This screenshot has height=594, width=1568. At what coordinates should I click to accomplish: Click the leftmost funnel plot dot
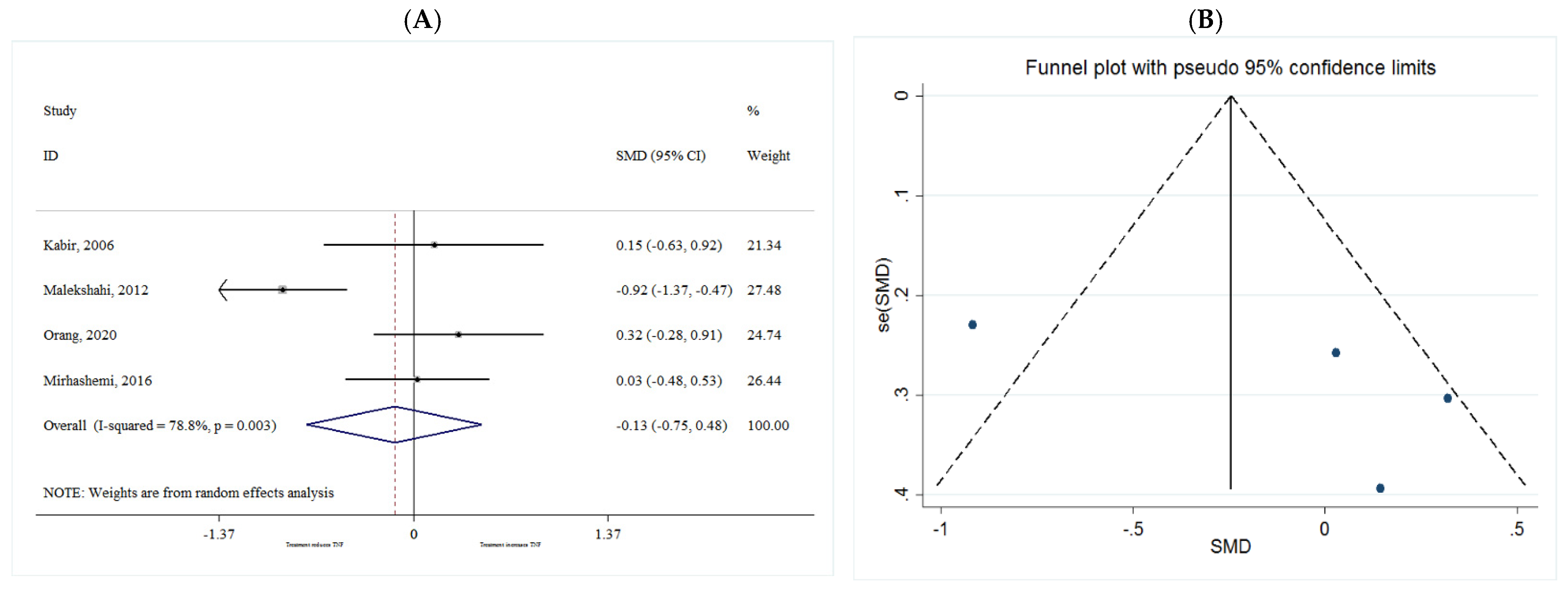pyautogui.click(x=972, y=324)
